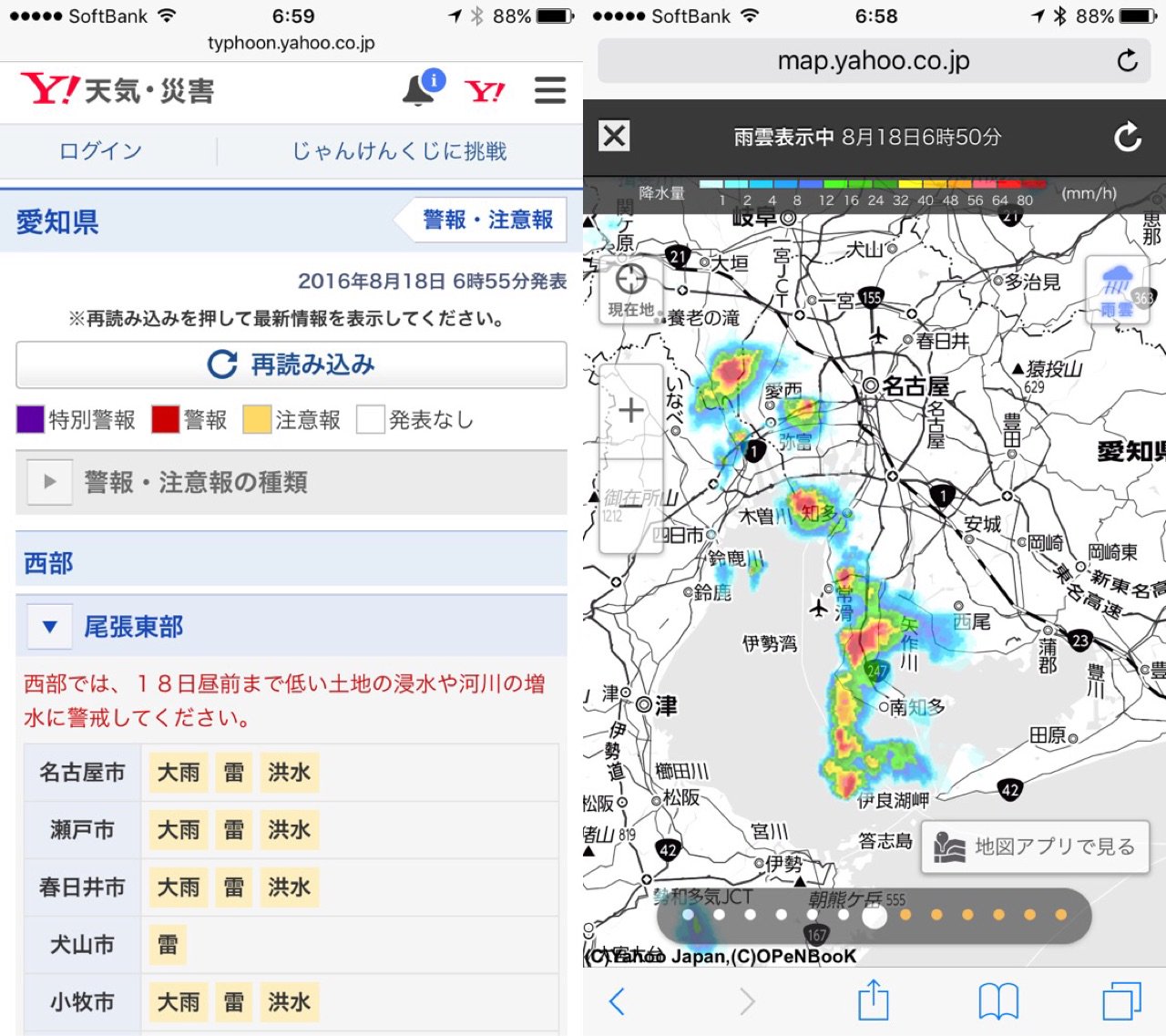
Task: Tap the red 警報 legend swatch
Action: pyautogui.click(x=165, y=419)
